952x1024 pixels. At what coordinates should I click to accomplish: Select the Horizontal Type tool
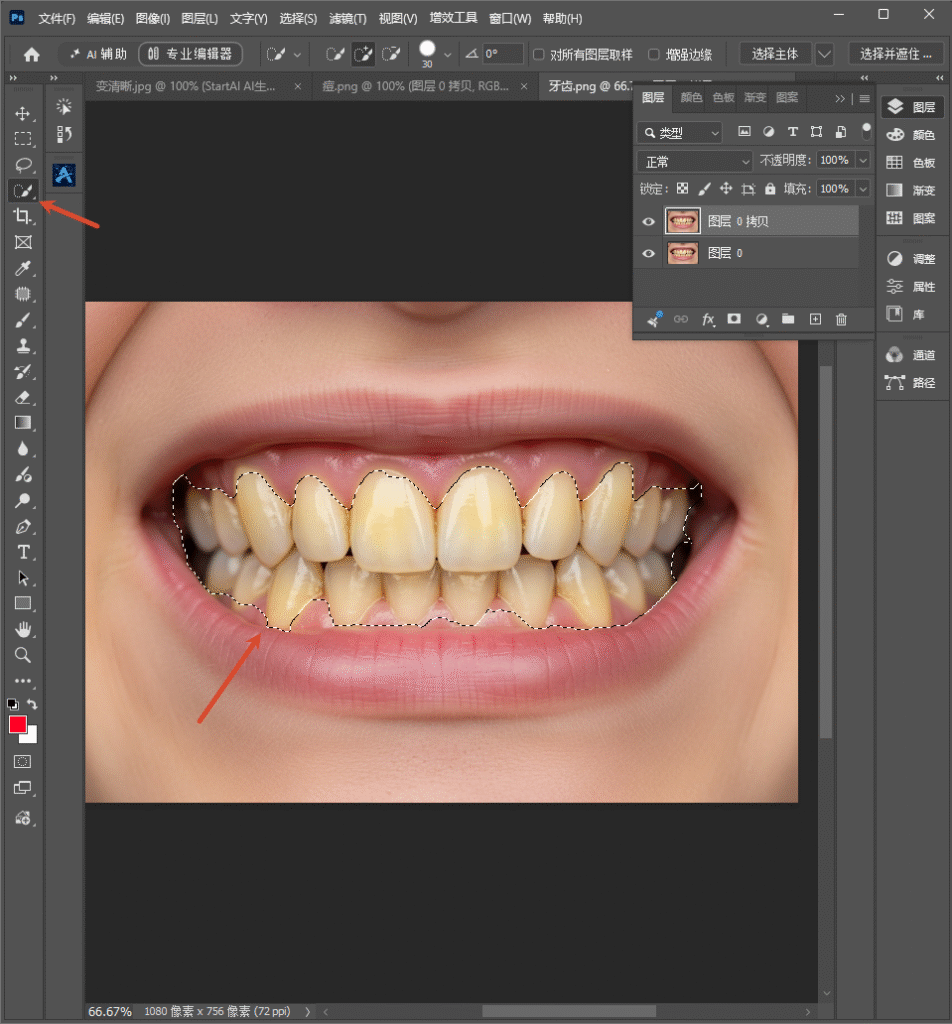point(23,552)
